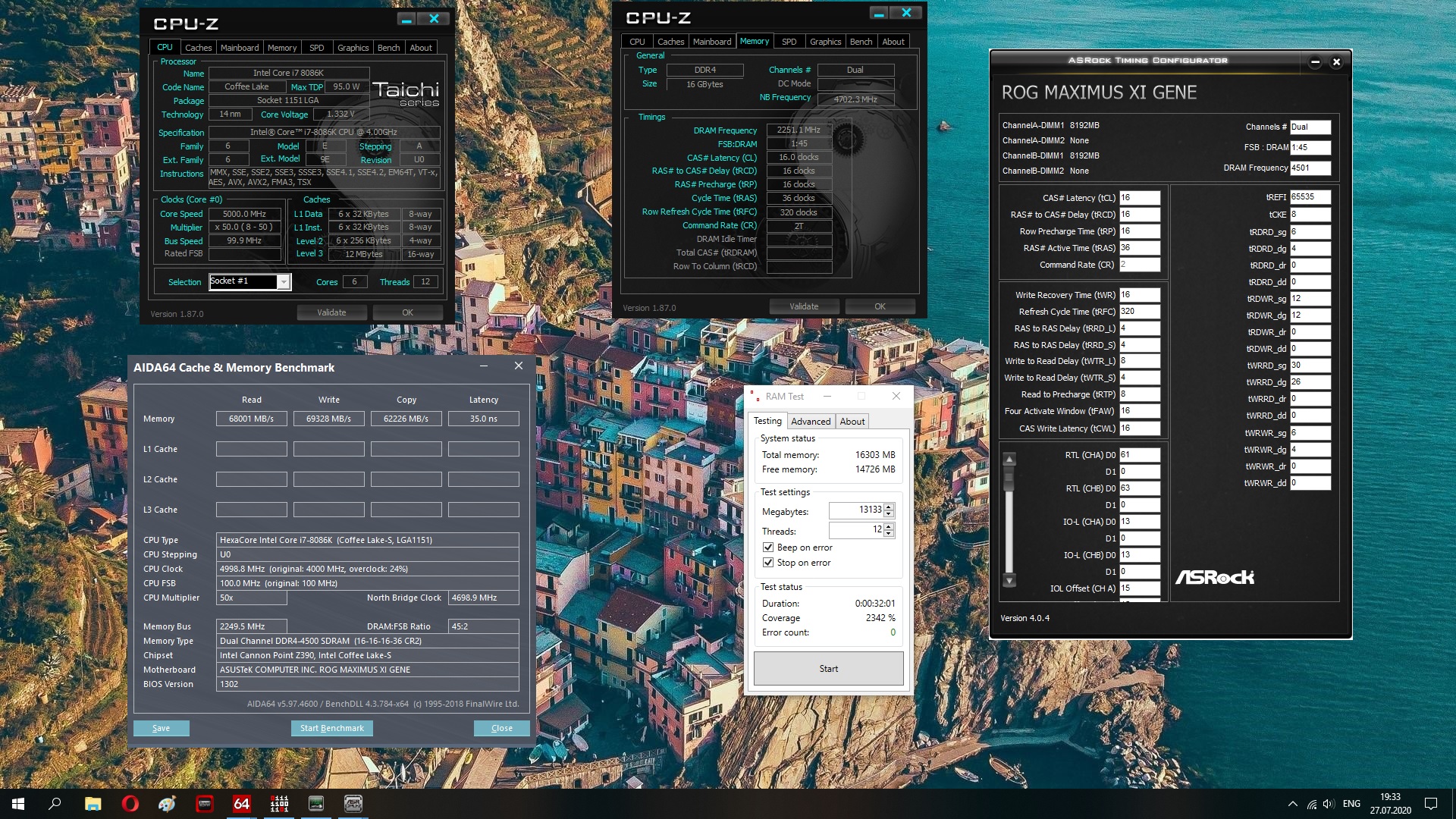1456x819 pixels.
Task: Open the Opera browser taskbar icon
Action: [x=130, y=804]
